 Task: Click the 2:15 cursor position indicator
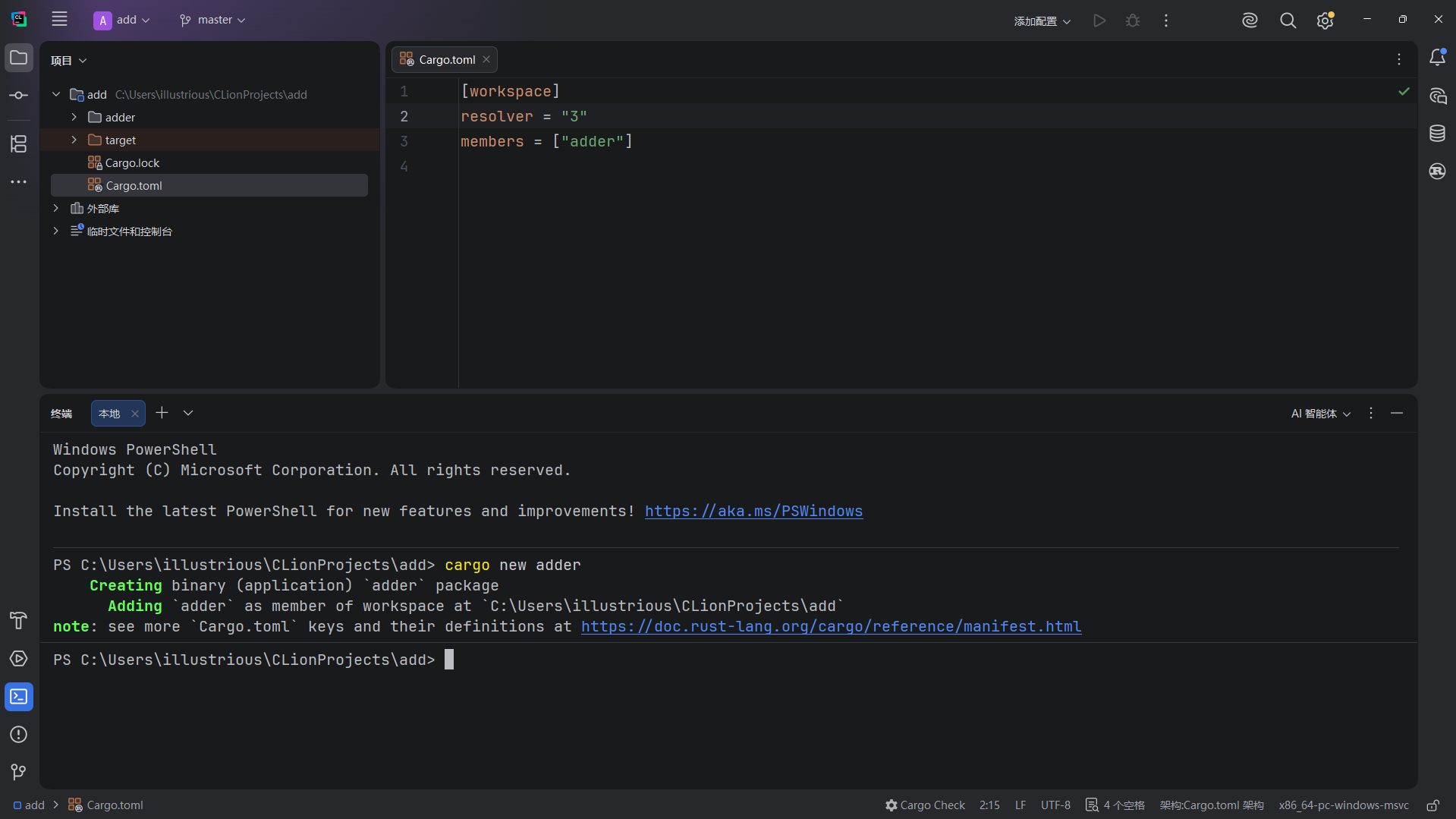click(x=989, y=805)
